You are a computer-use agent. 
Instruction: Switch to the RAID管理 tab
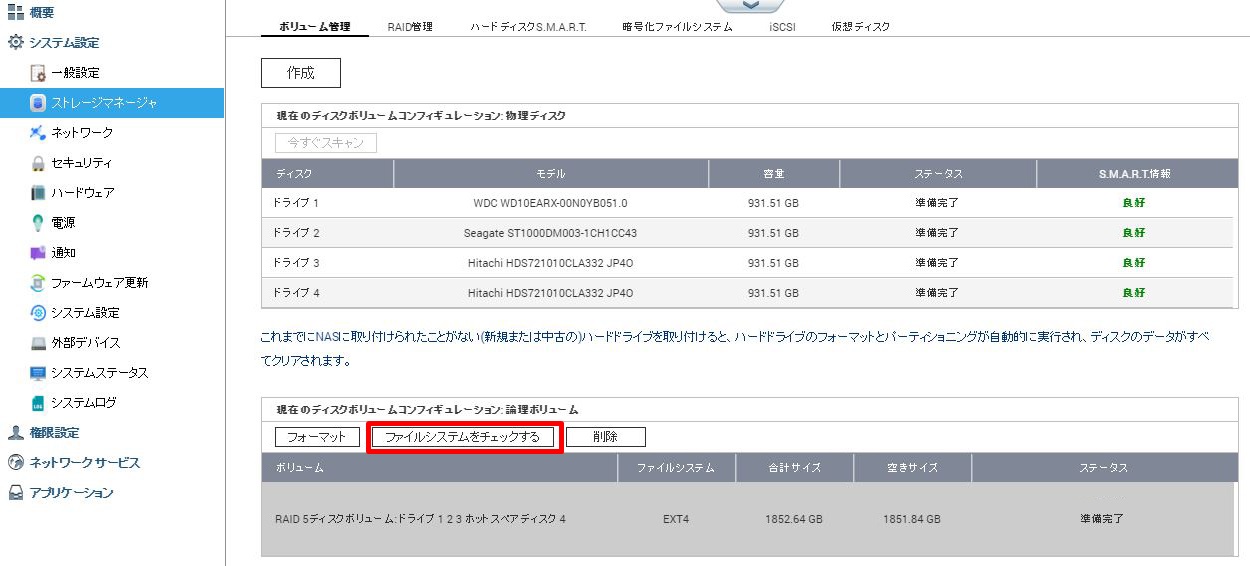(x=410, y=27)
